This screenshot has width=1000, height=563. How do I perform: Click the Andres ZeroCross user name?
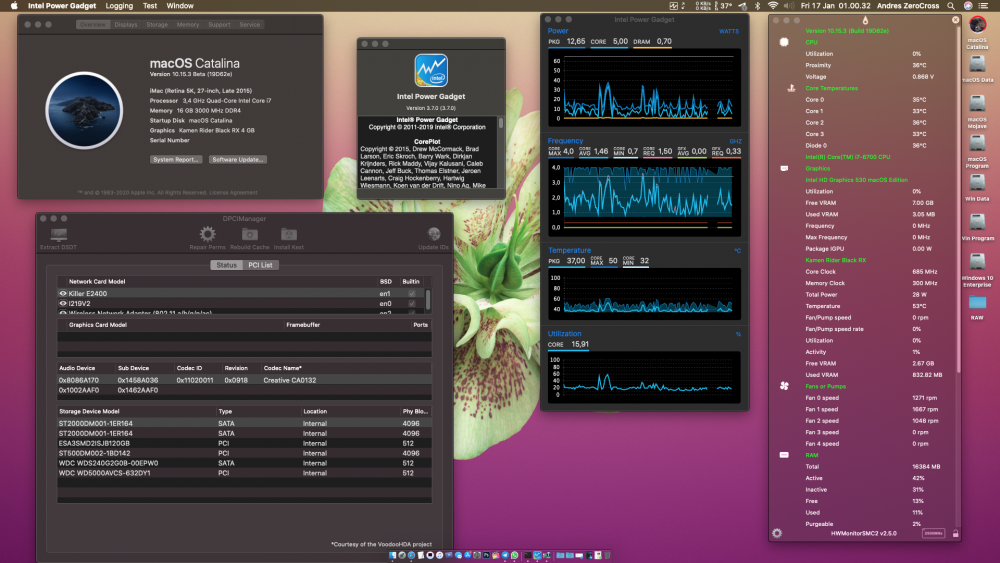[908, 6]
